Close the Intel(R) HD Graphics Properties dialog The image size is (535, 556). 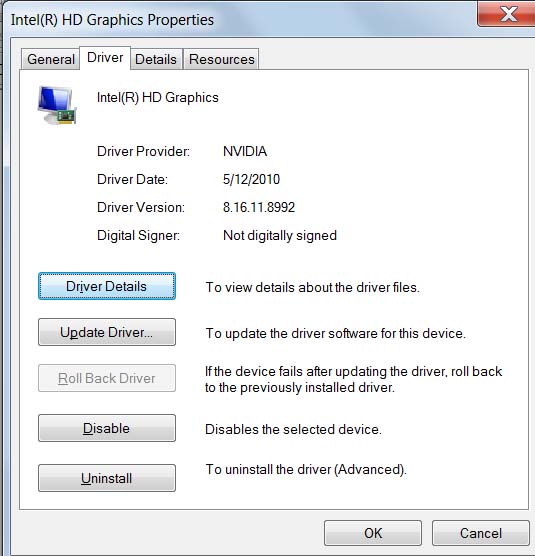tap(507, 14)
